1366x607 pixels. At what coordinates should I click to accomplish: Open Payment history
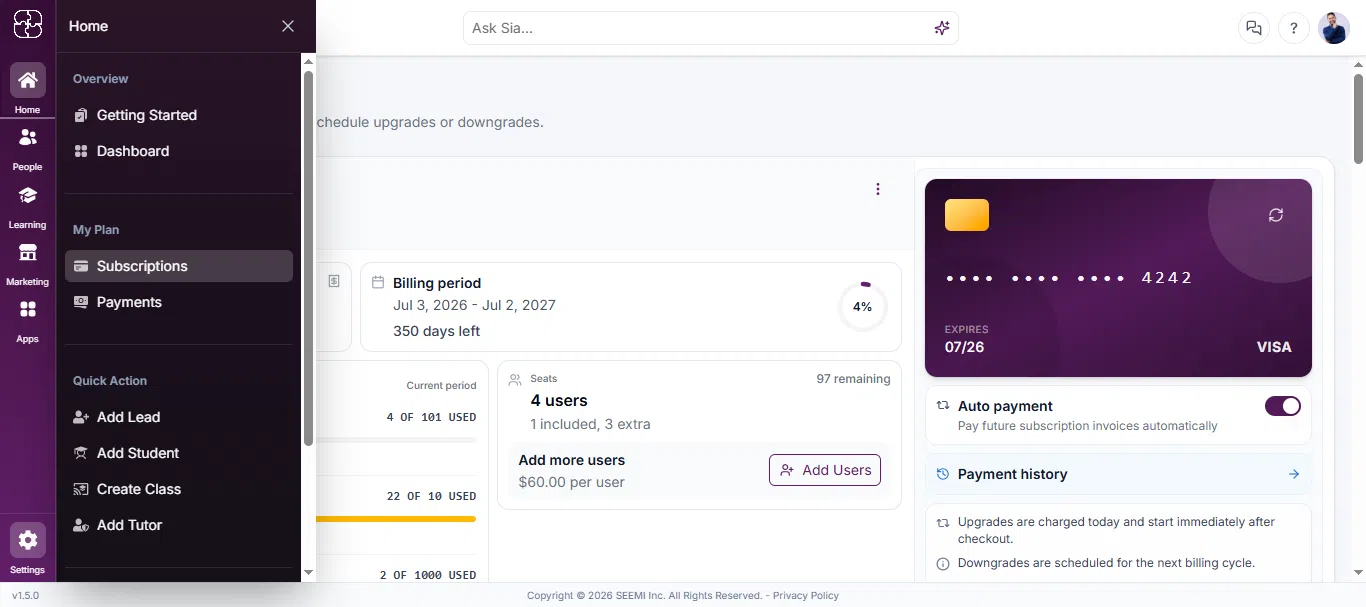(x=1118, y=474)
